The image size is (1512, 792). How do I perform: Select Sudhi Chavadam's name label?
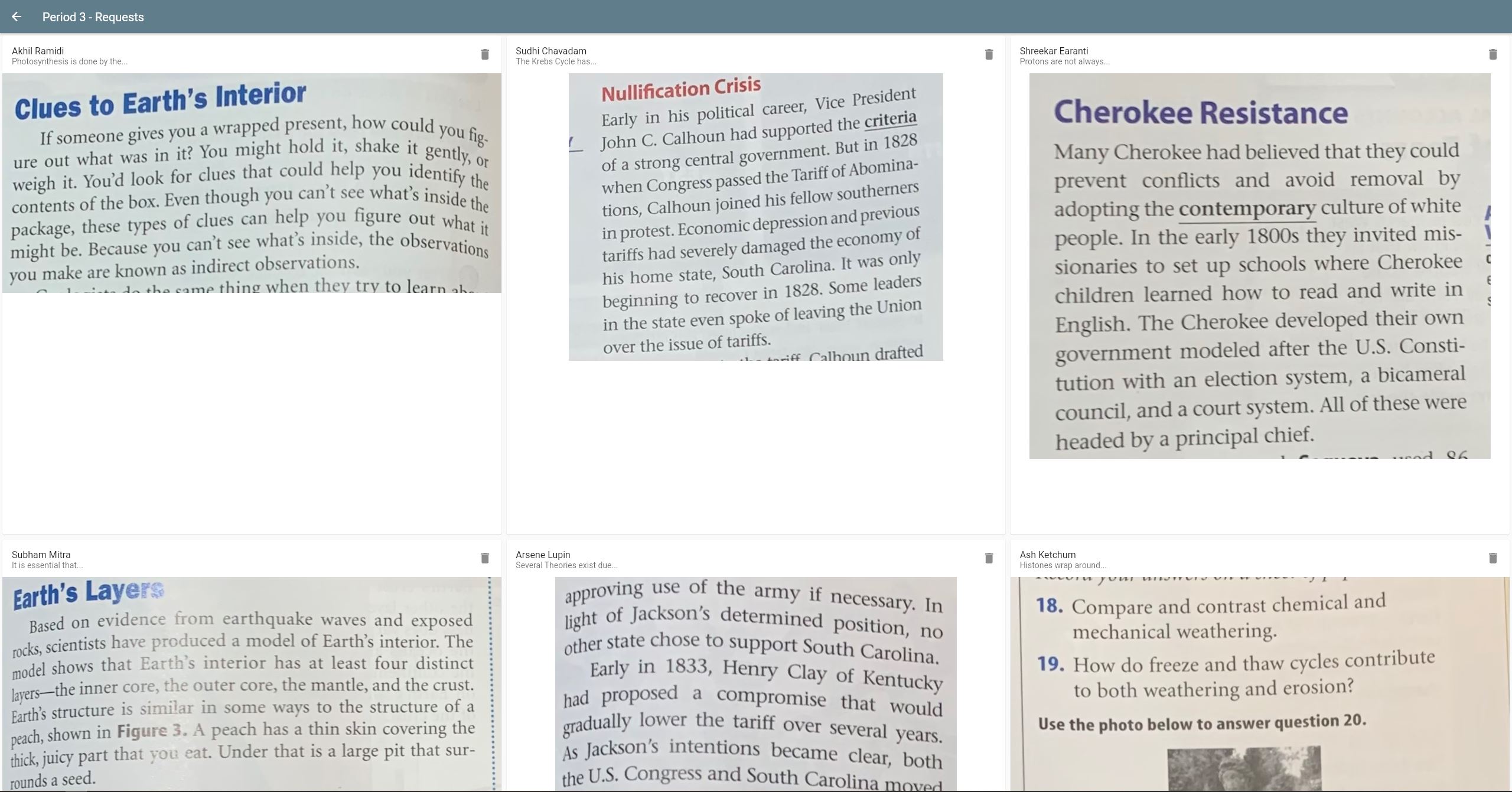pos(550,51)
